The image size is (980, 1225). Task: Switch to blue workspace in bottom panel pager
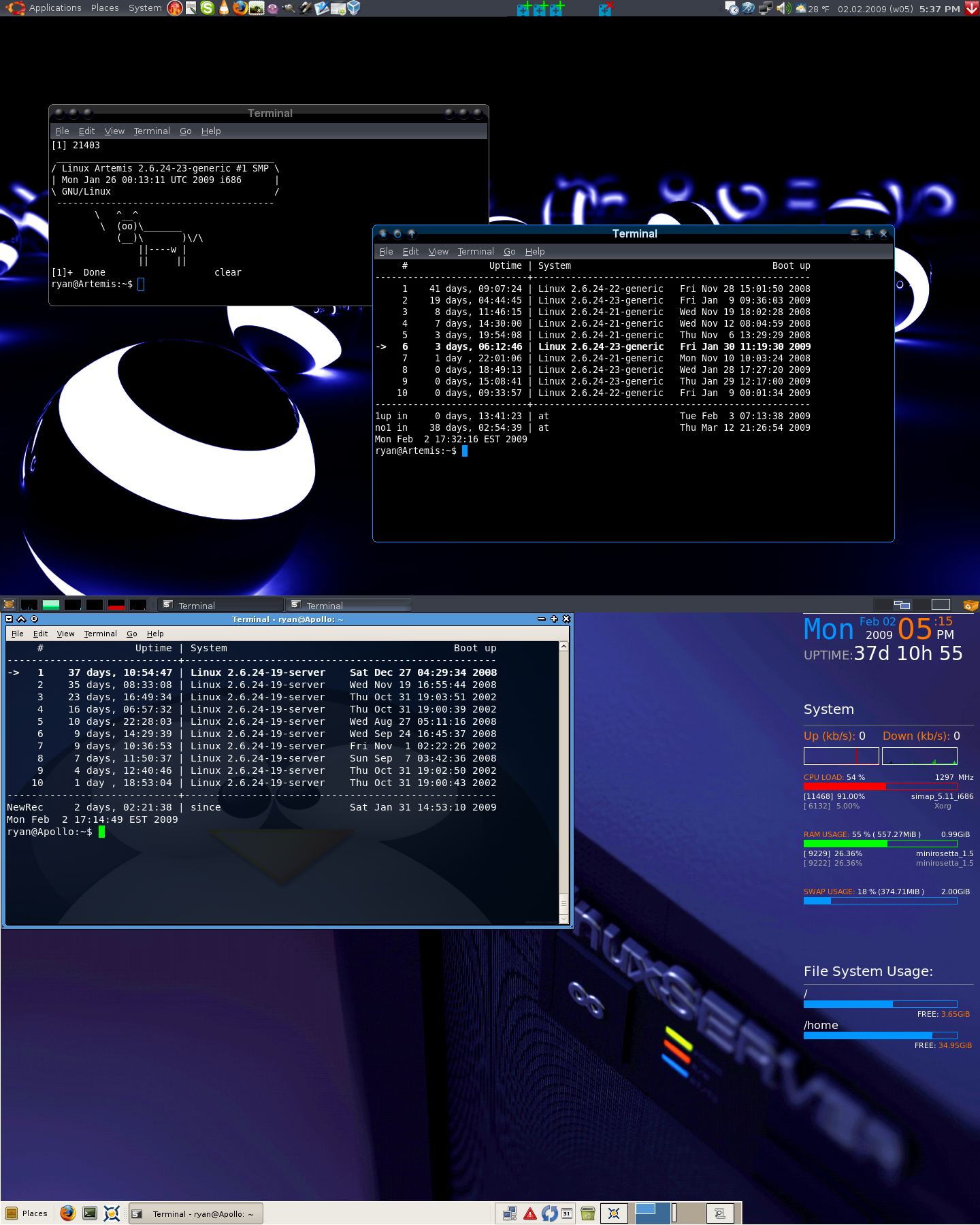[x=653, y=1213]
